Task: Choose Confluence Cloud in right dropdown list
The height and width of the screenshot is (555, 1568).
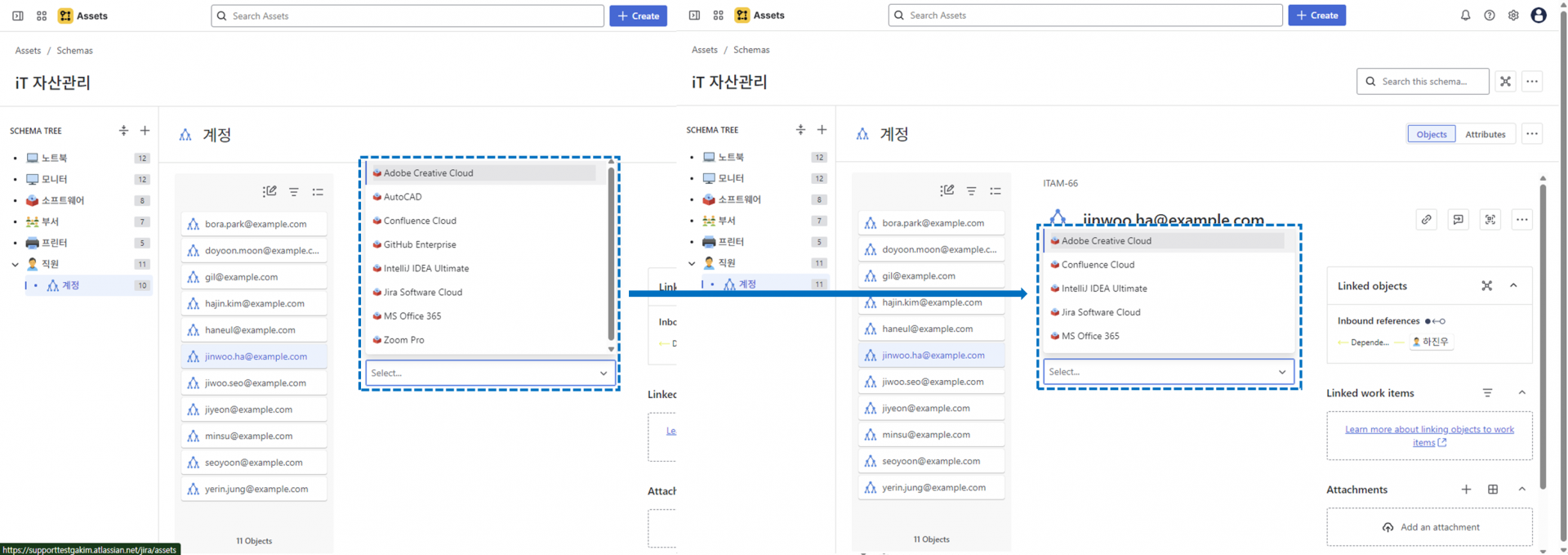Action: click(1098, 265)
